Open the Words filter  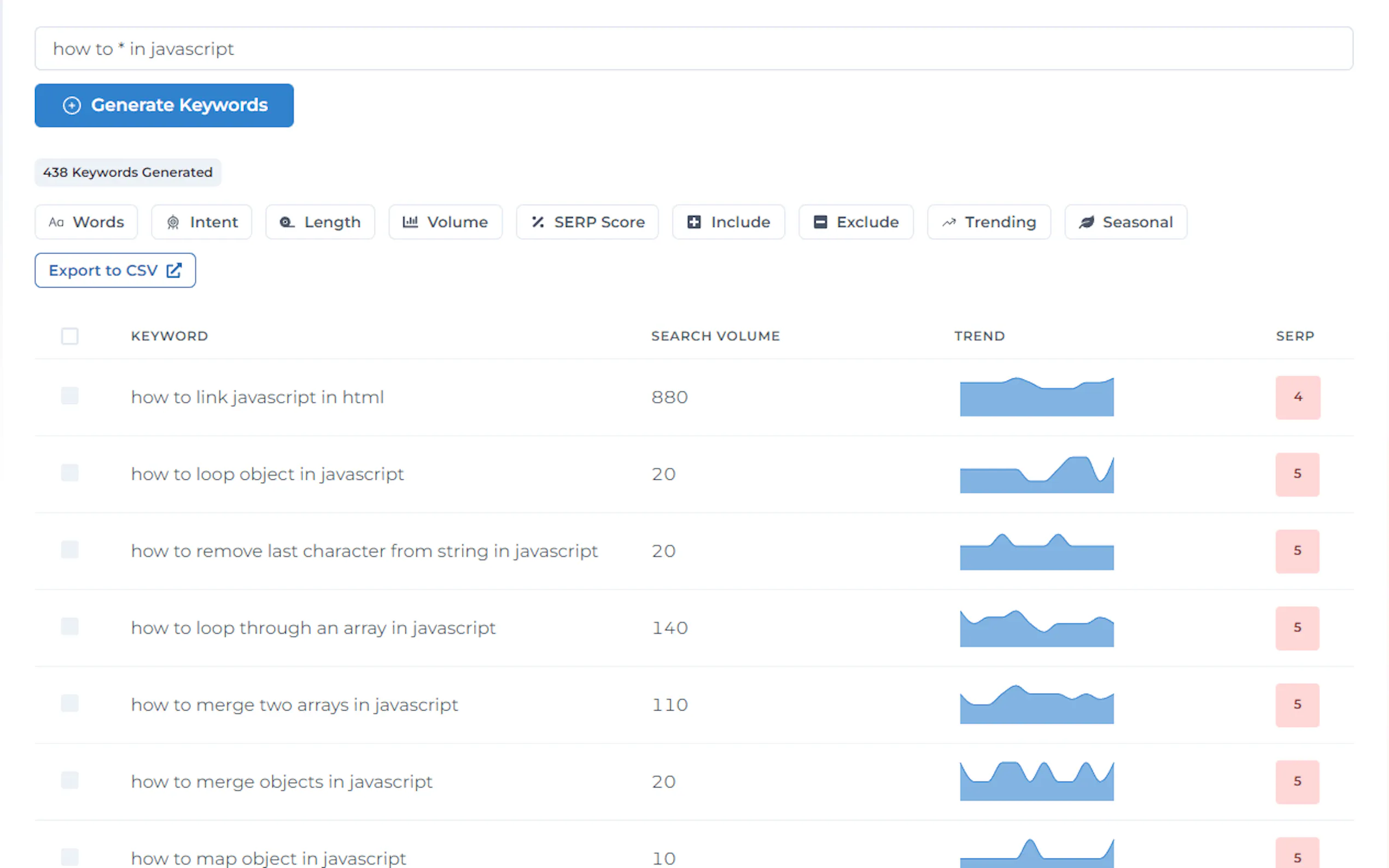86,222
